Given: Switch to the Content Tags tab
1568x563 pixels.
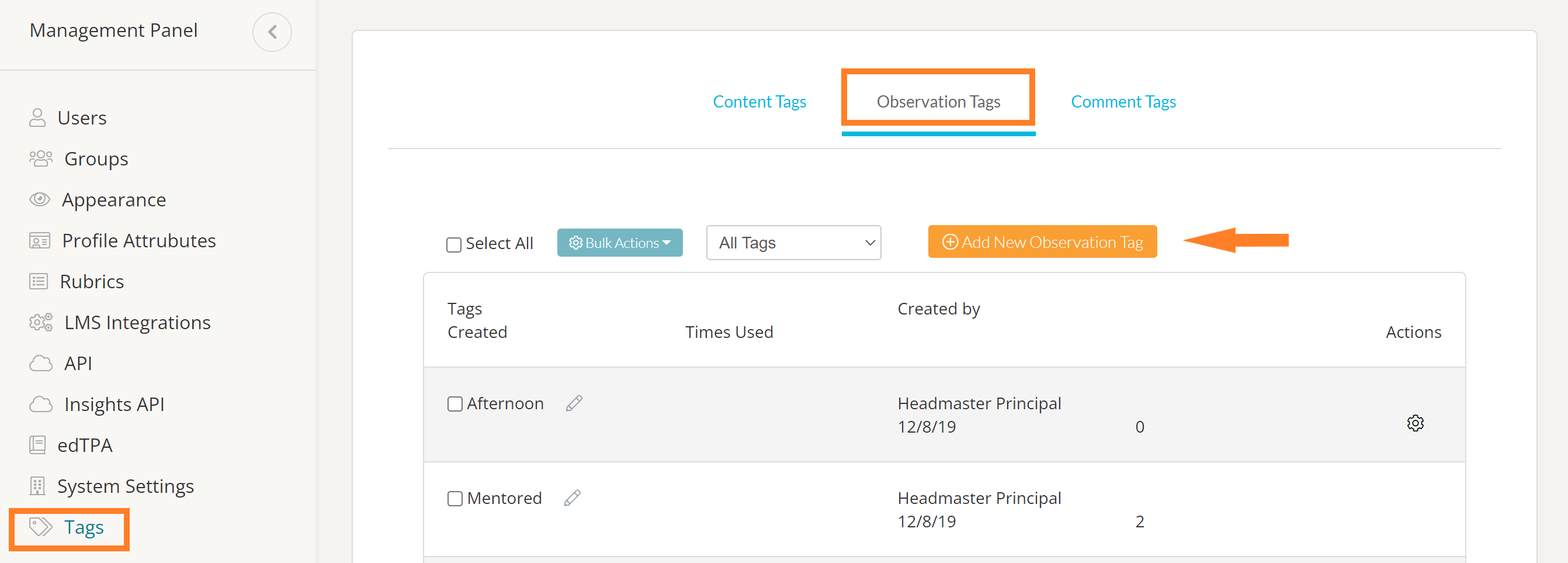Looking at the screenshot, I should (x=759, y=101).
